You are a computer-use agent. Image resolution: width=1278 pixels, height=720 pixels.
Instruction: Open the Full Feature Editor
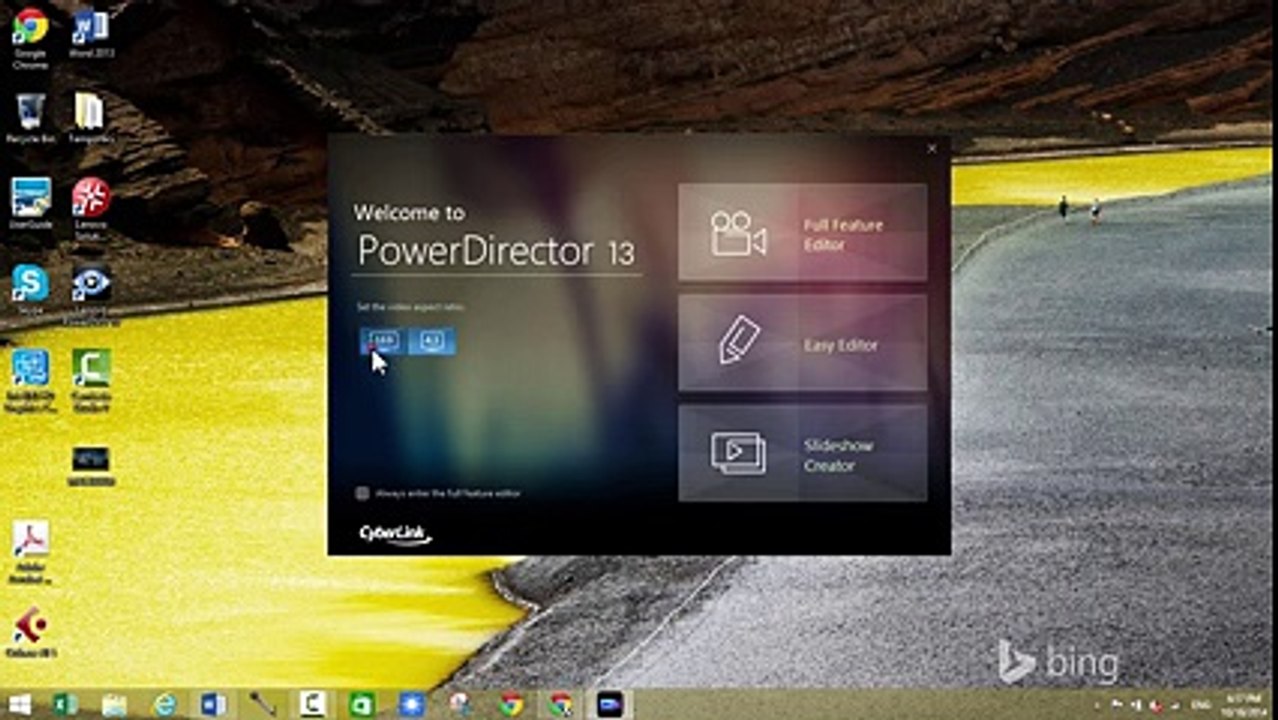[802, 232]
